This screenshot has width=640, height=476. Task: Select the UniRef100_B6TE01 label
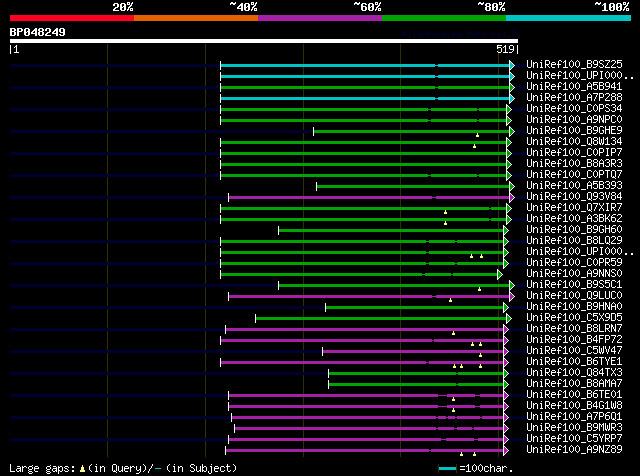pos(574,395)
